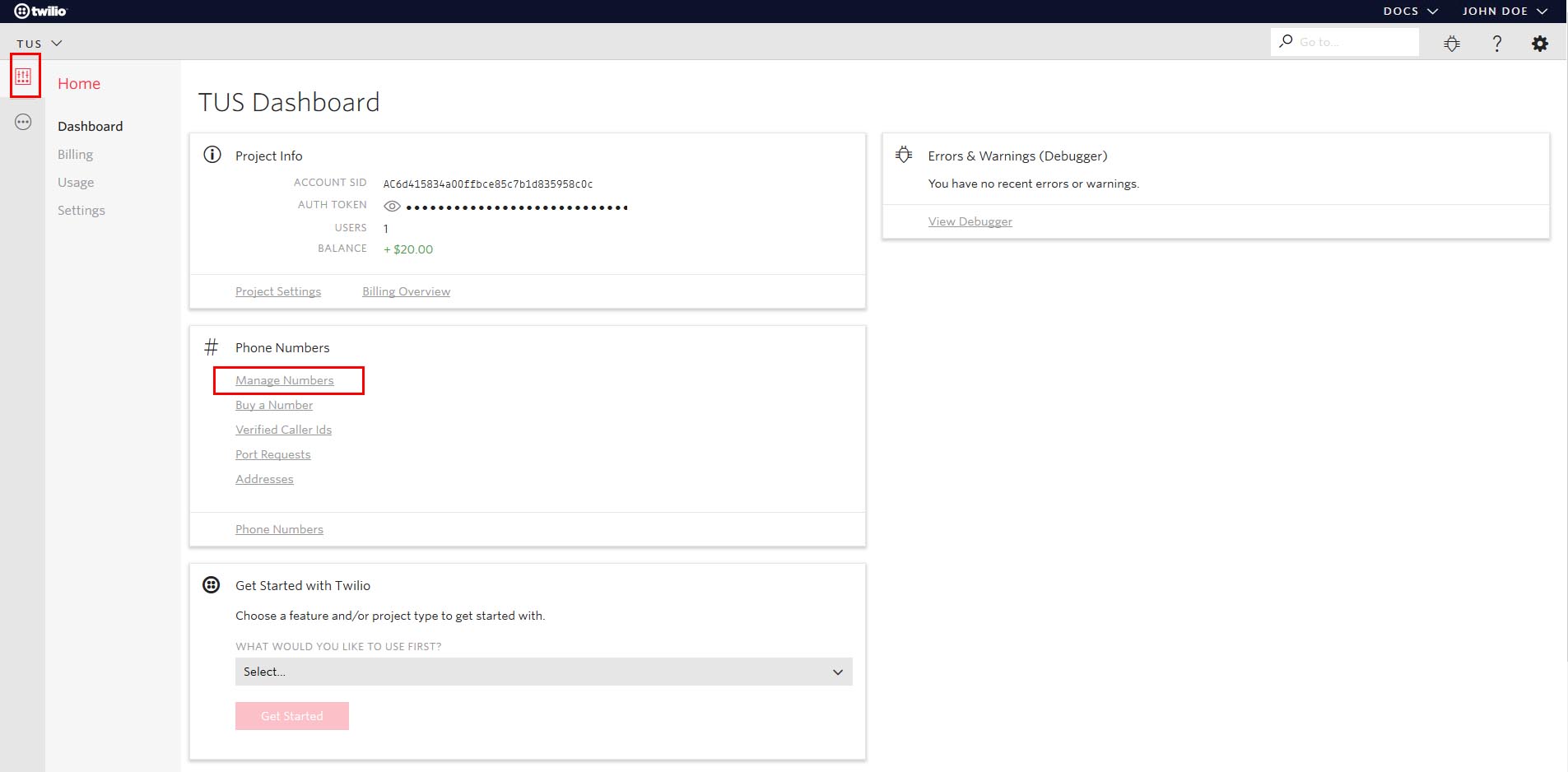Open the help question mark icon
The height and width of the screenshot is (772, 1568).
click(x=1496, y=44)
